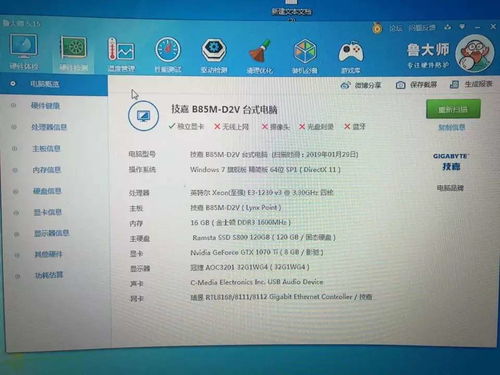The height and width of the screenshot is (375, 500).
Task: Select 处理器信息 in the sidebar
Action: coord(49,127)
